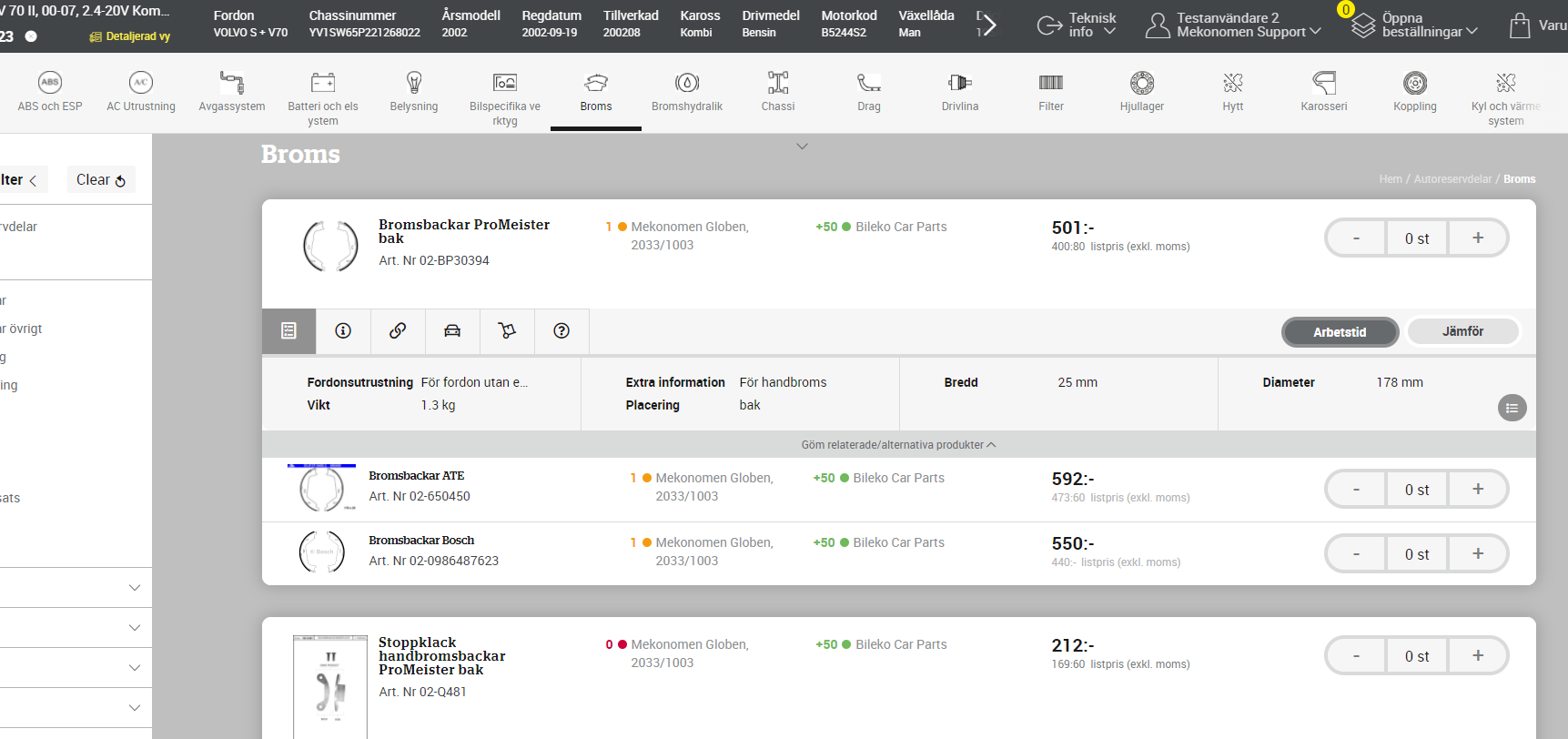Open the Koppling category

(x=1415, y=92)
